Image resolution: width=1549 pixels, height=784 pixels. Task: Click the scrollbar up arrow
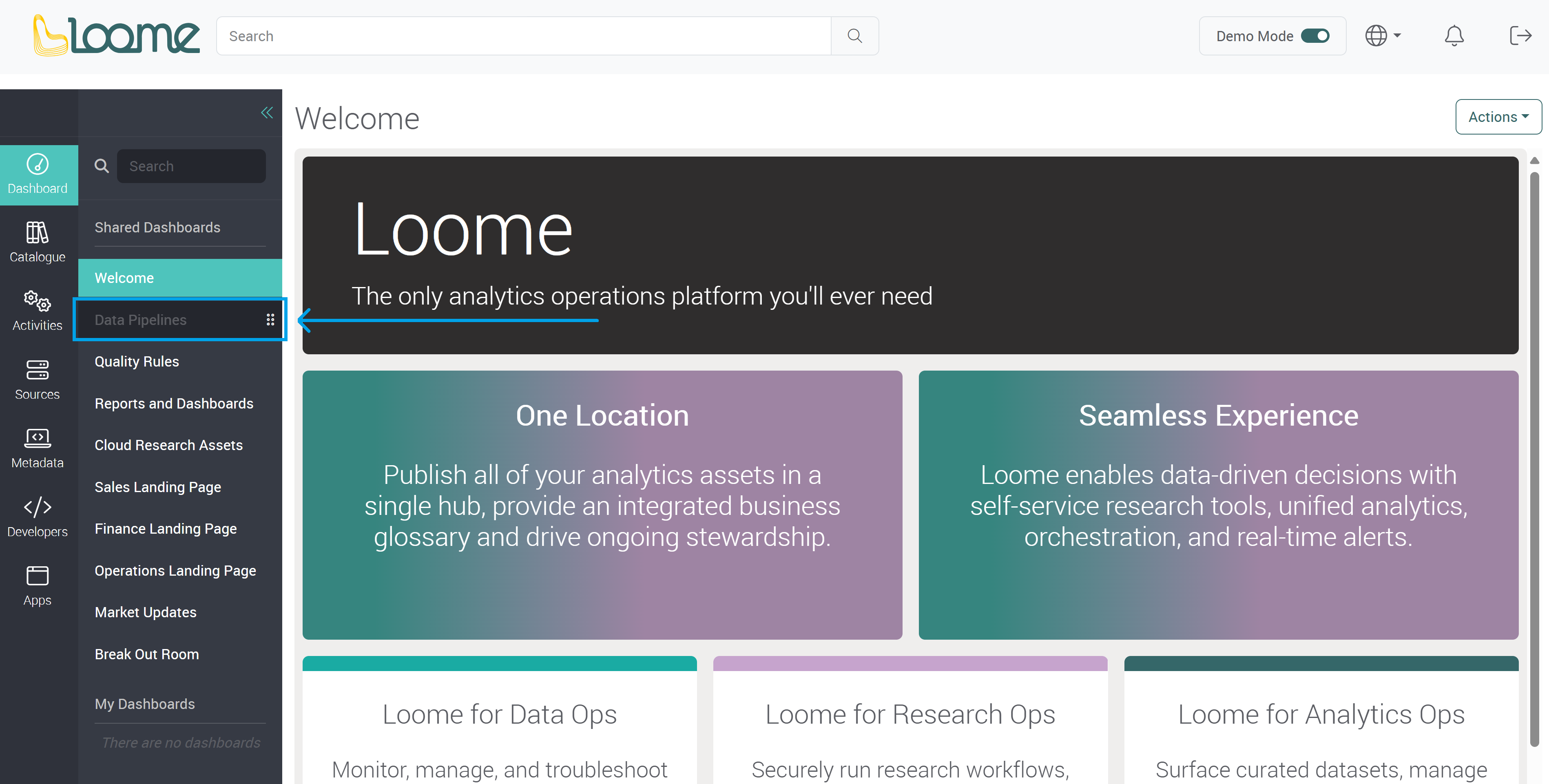click(1535, 161)
